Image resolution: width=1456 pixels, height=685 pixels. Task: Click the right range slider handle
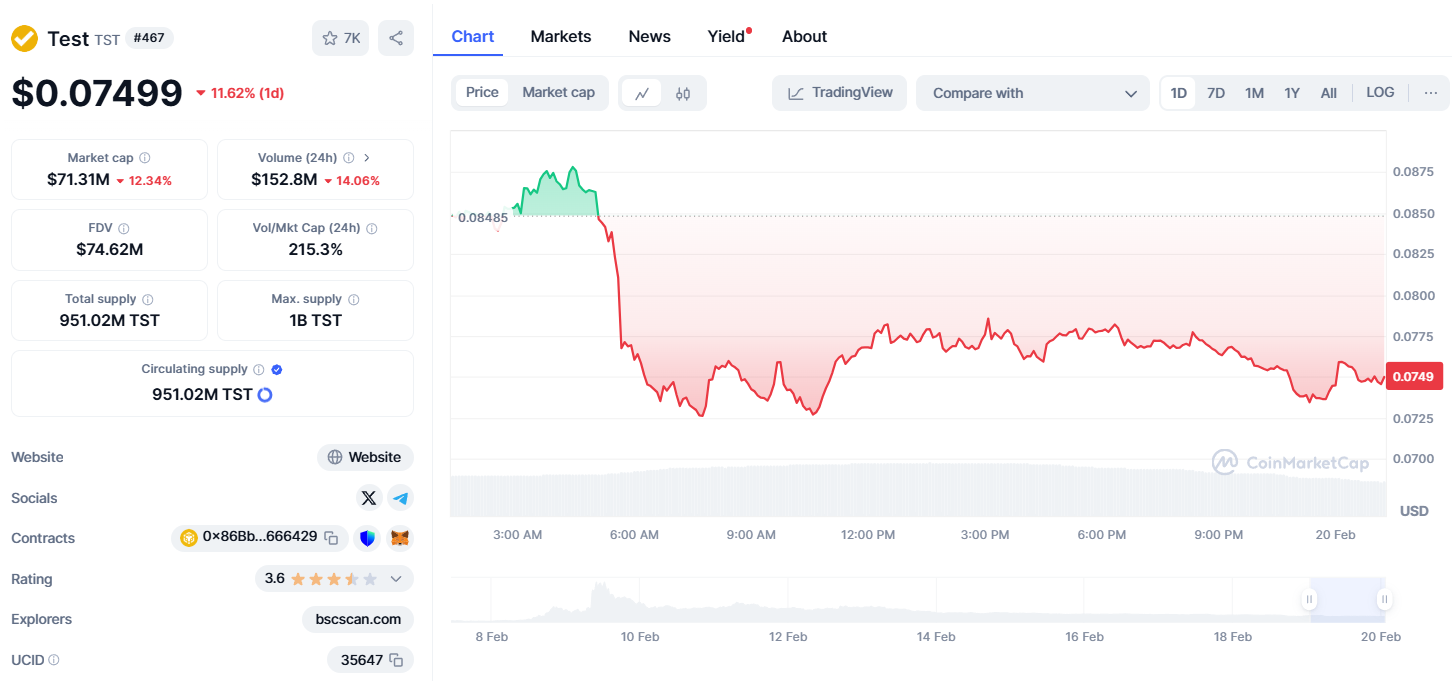point(1384,600)
